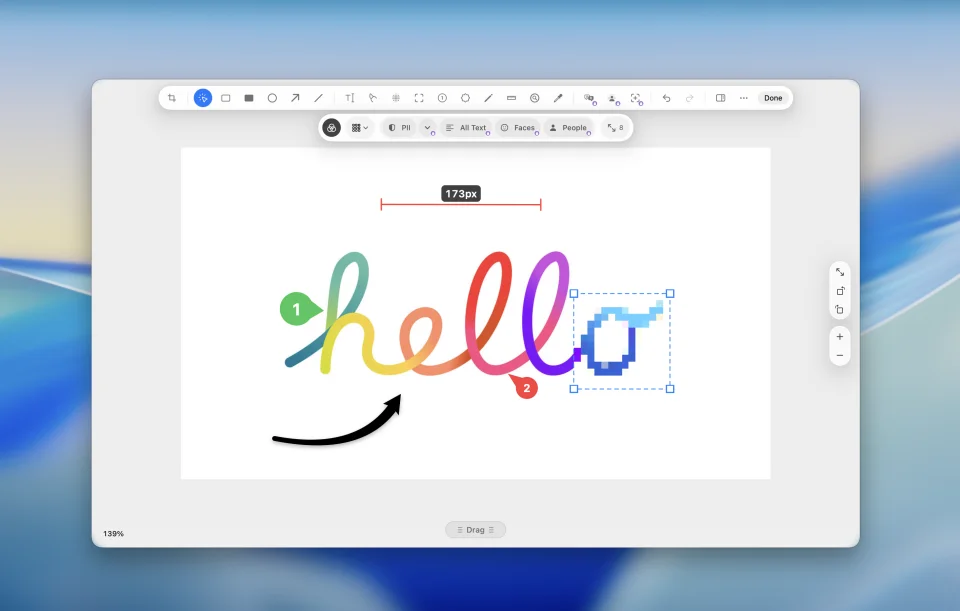The image size is (960, 611).
Task: Click the auto-redact person icon in top toolbar
Action: (x=612, y=98)
